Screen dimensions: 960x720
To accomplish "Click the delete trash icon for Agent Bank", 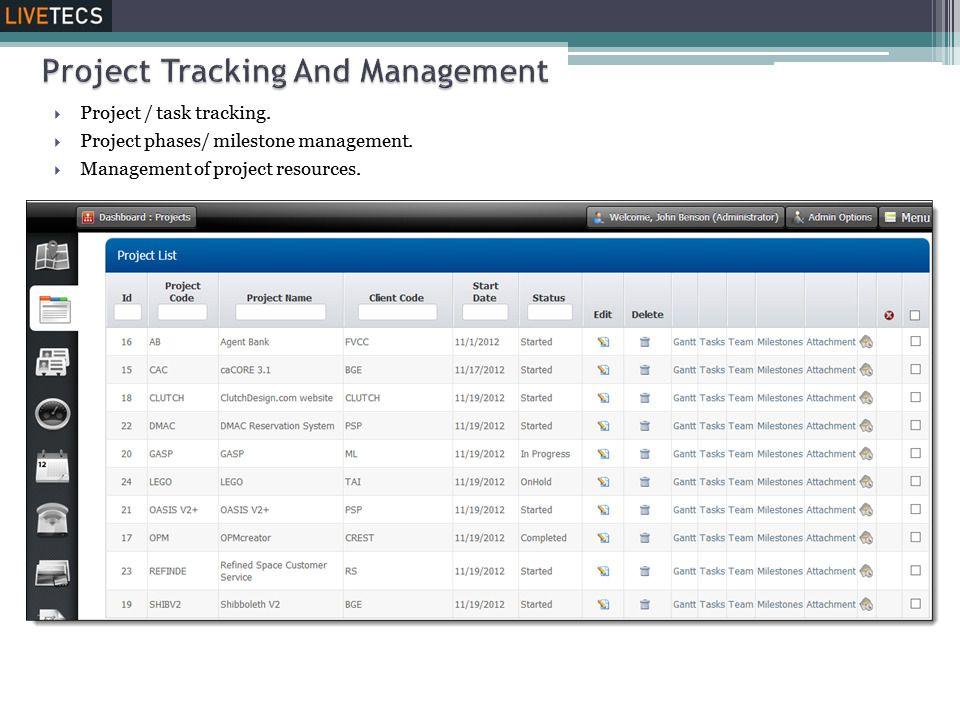I will pyautogui.click(x=645, y=342).
